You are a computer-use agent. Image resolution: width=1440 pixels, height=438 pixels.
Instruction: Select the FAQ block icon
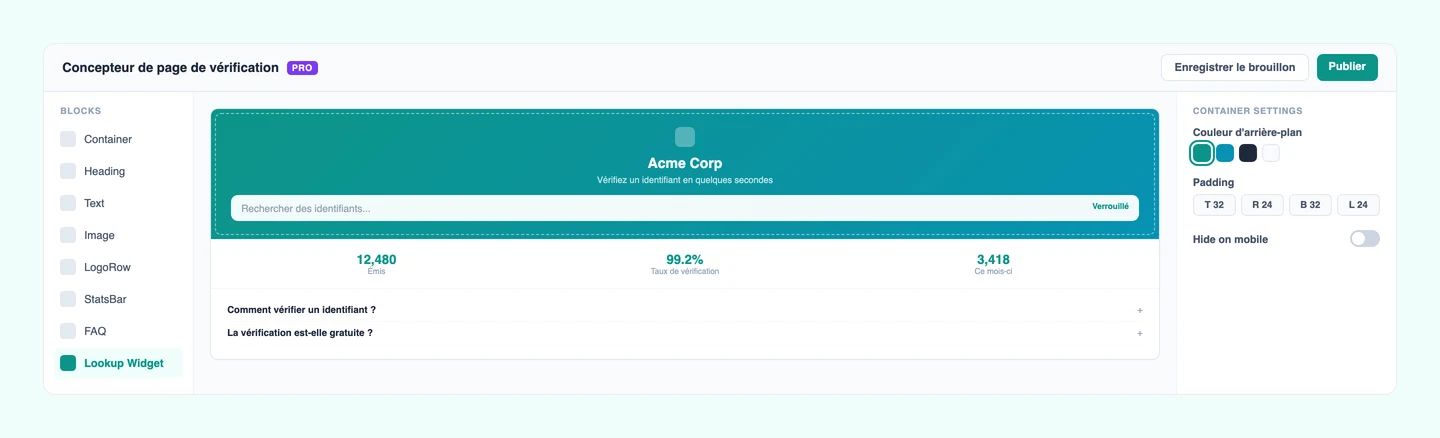point(68,331)
